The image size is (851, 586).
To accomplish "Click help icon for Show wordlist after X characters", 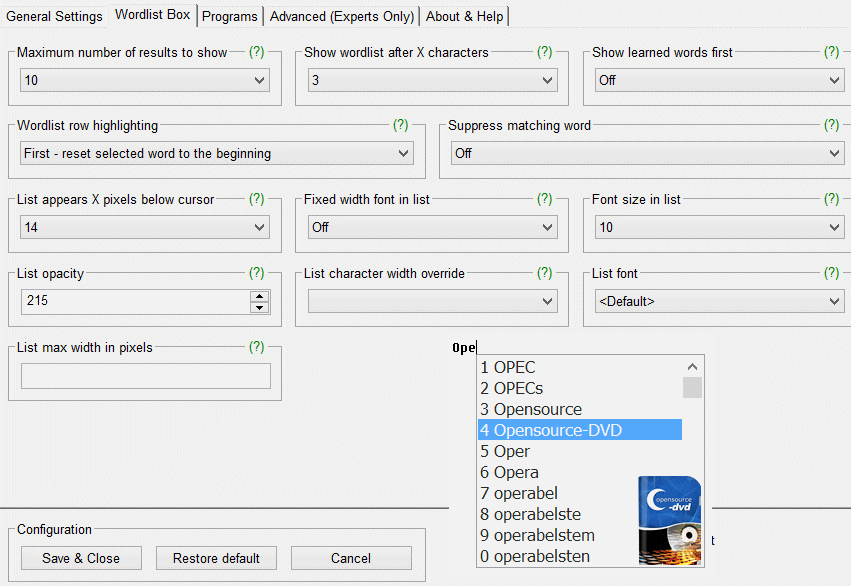I will click(544, 52).
